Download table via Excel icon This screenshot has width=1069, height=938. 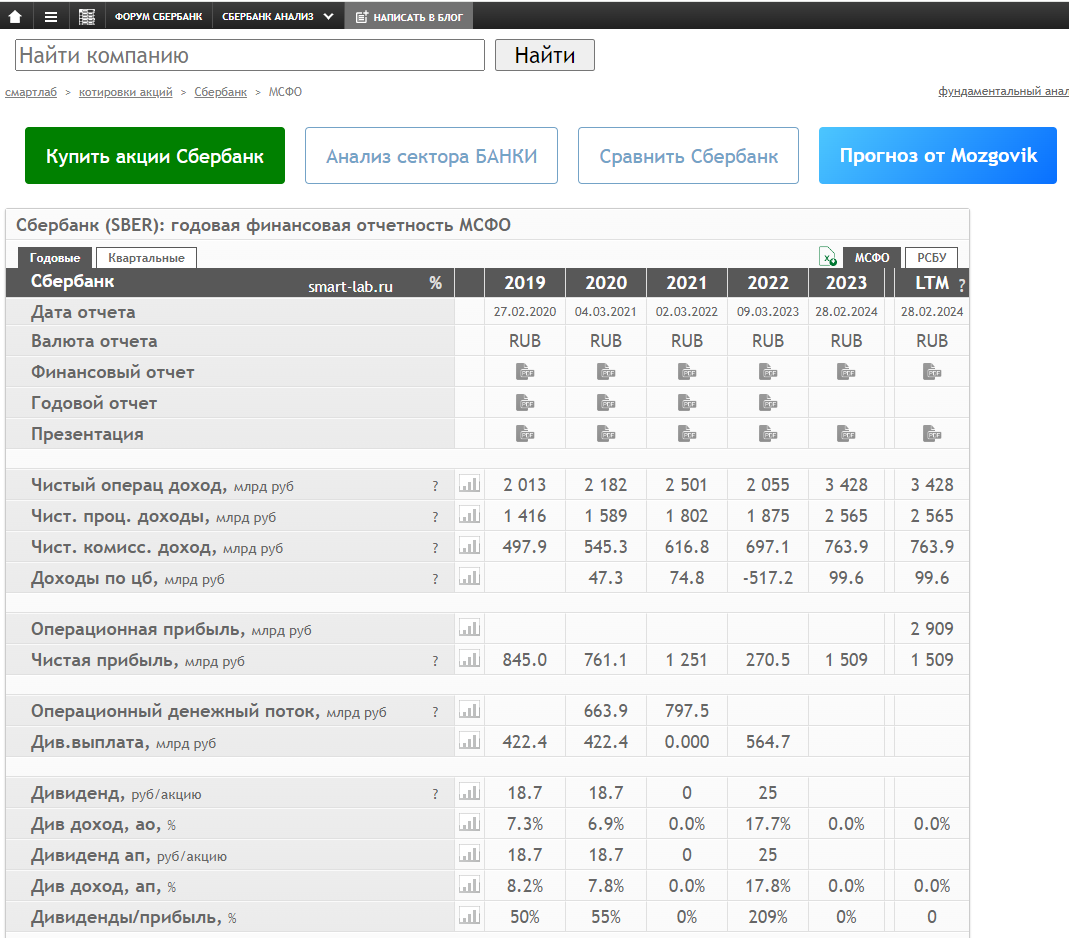828,256
